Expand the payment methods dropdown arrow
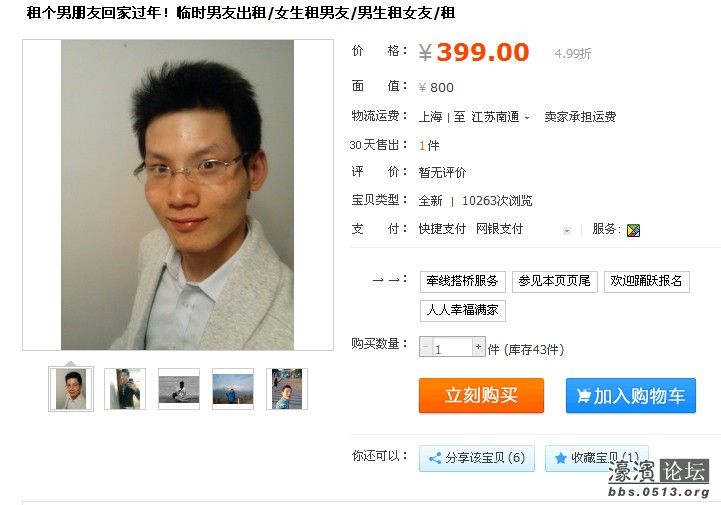This screenshot has width=721, height=505. click(x=567, y=230)
